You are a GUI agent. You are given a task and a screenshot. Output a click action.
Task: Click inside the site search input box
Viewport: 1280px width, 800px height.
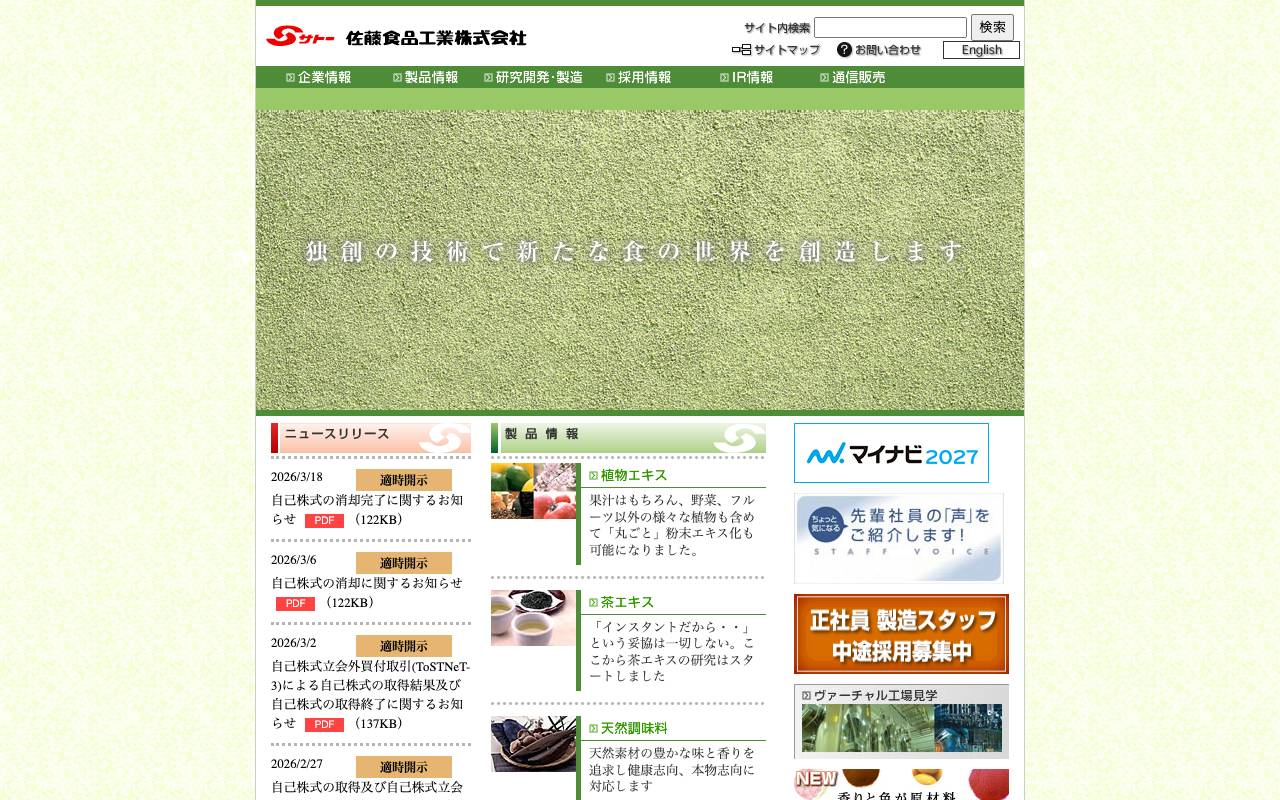(889, 27)
